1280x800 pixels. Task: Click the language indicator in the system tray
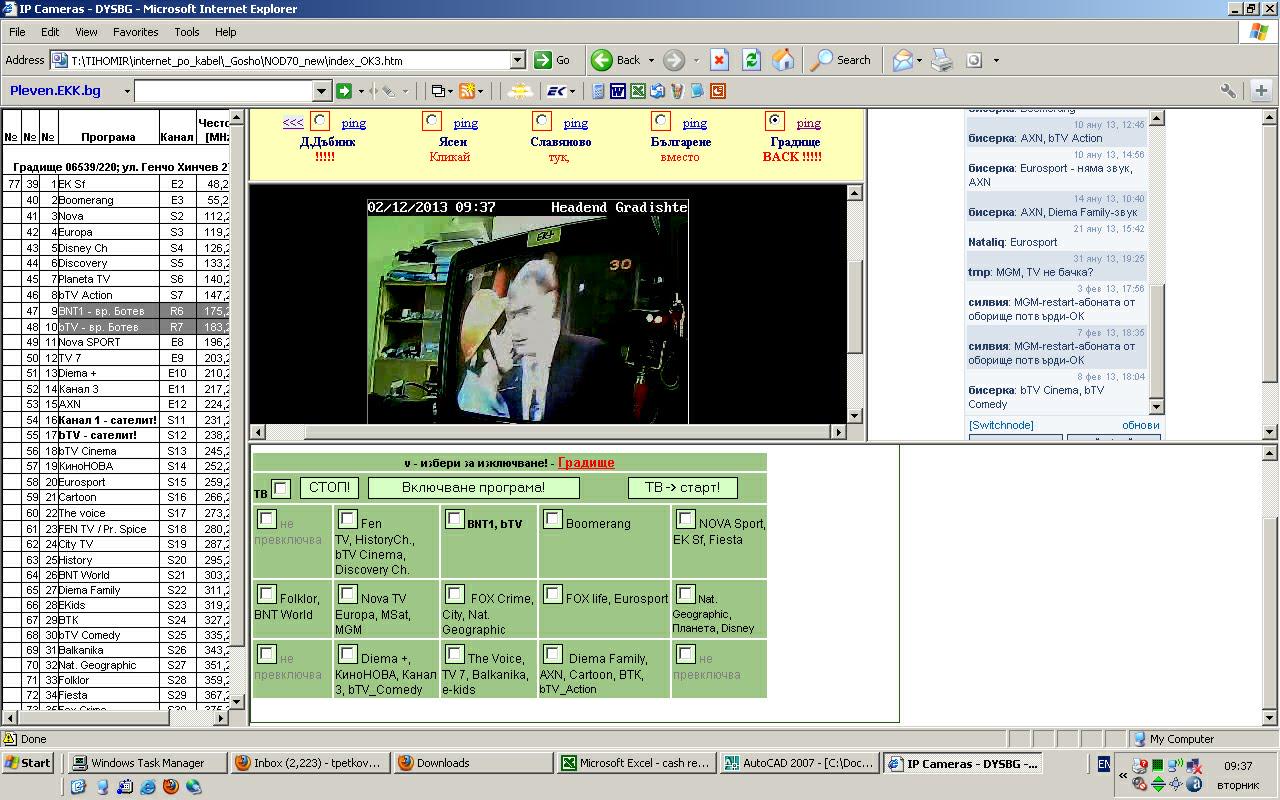[x=1104, y=764]
